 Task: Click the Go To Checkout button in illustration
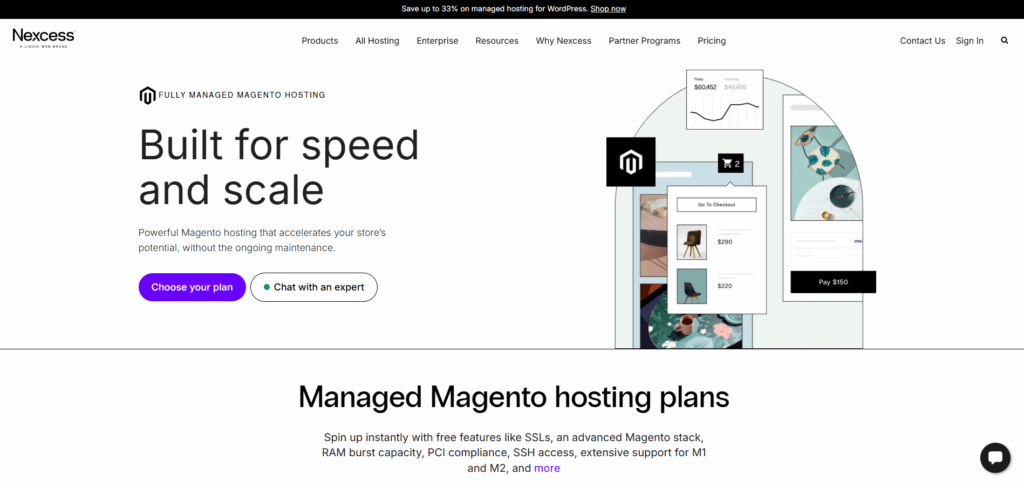716,205
